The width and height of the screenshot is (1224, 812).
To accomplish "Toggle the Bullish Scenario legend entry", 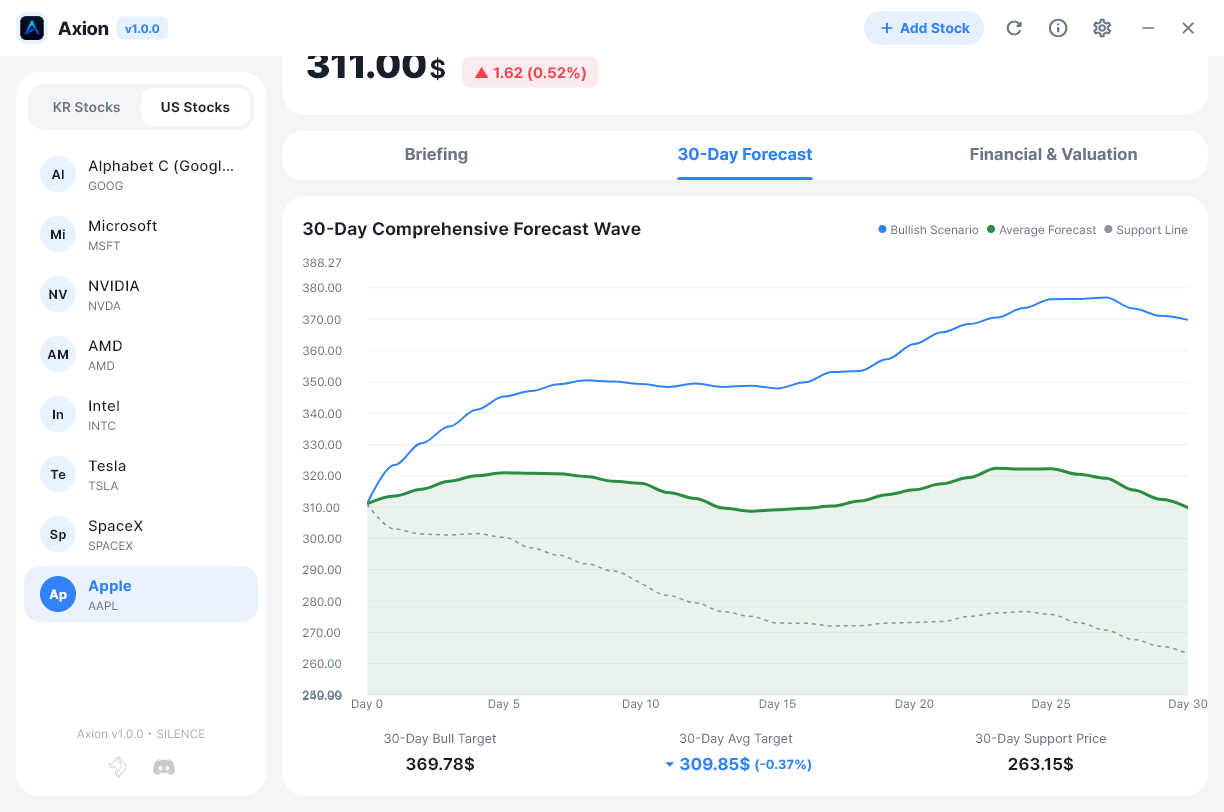I will 928,230.
